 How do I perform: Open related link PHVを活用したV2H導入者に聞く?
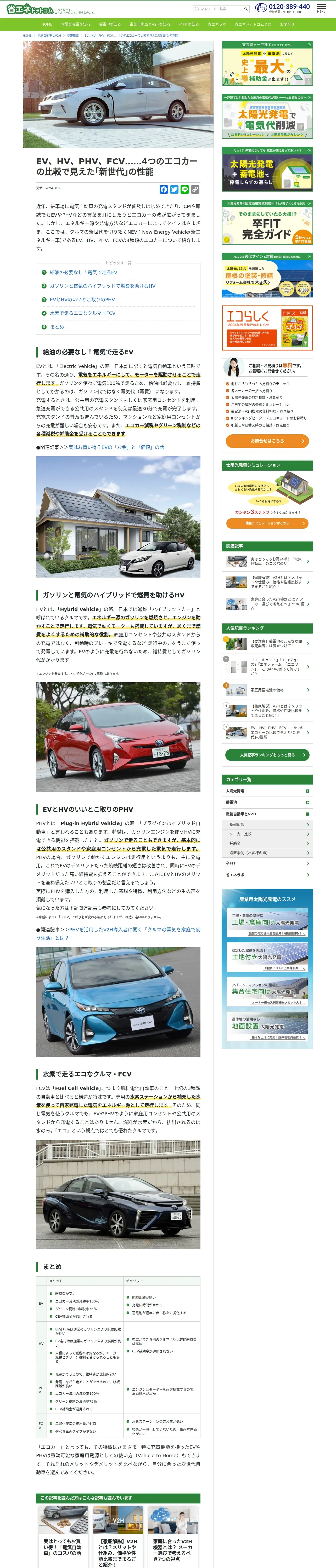click(x=118, y=934)
